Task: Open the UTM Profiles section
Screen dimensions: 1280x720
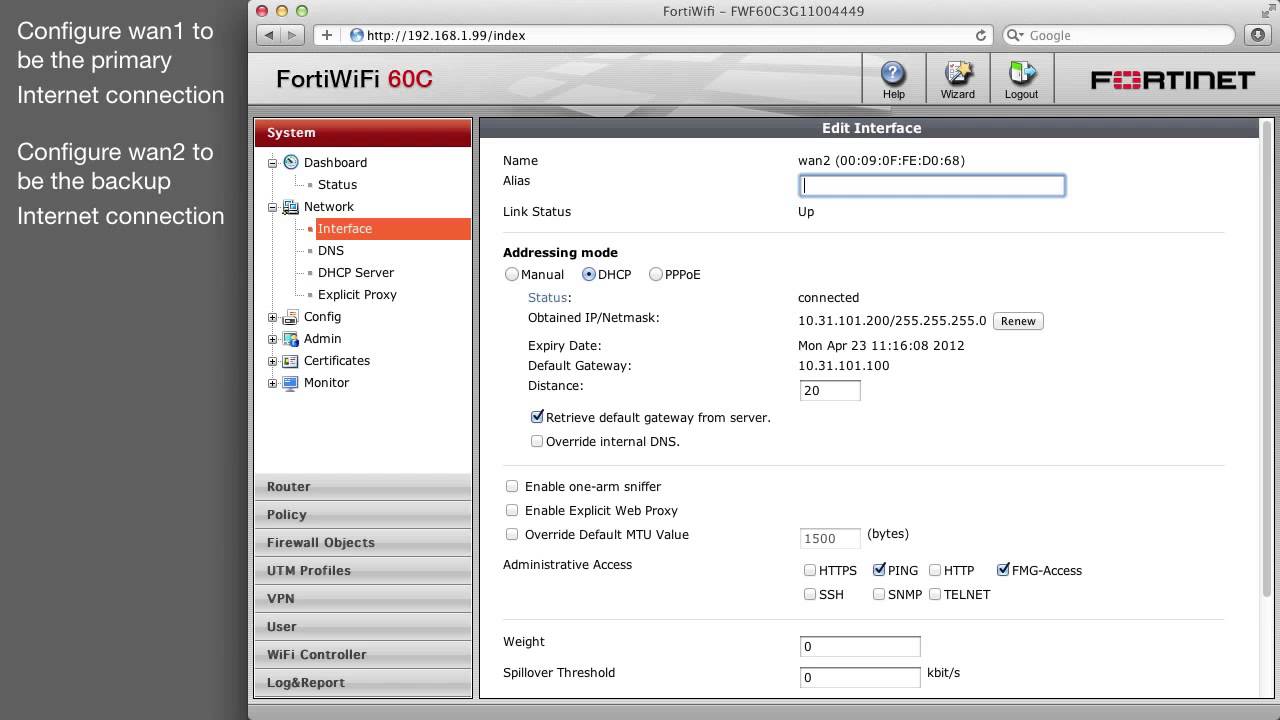Action: 363,570
